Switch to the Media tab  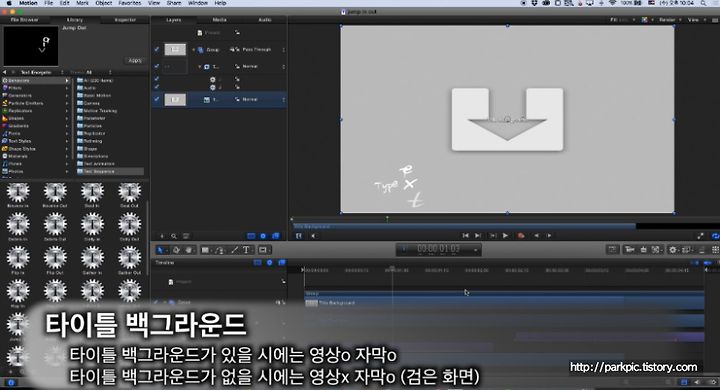pyautogui.click(x=219, y=20)
